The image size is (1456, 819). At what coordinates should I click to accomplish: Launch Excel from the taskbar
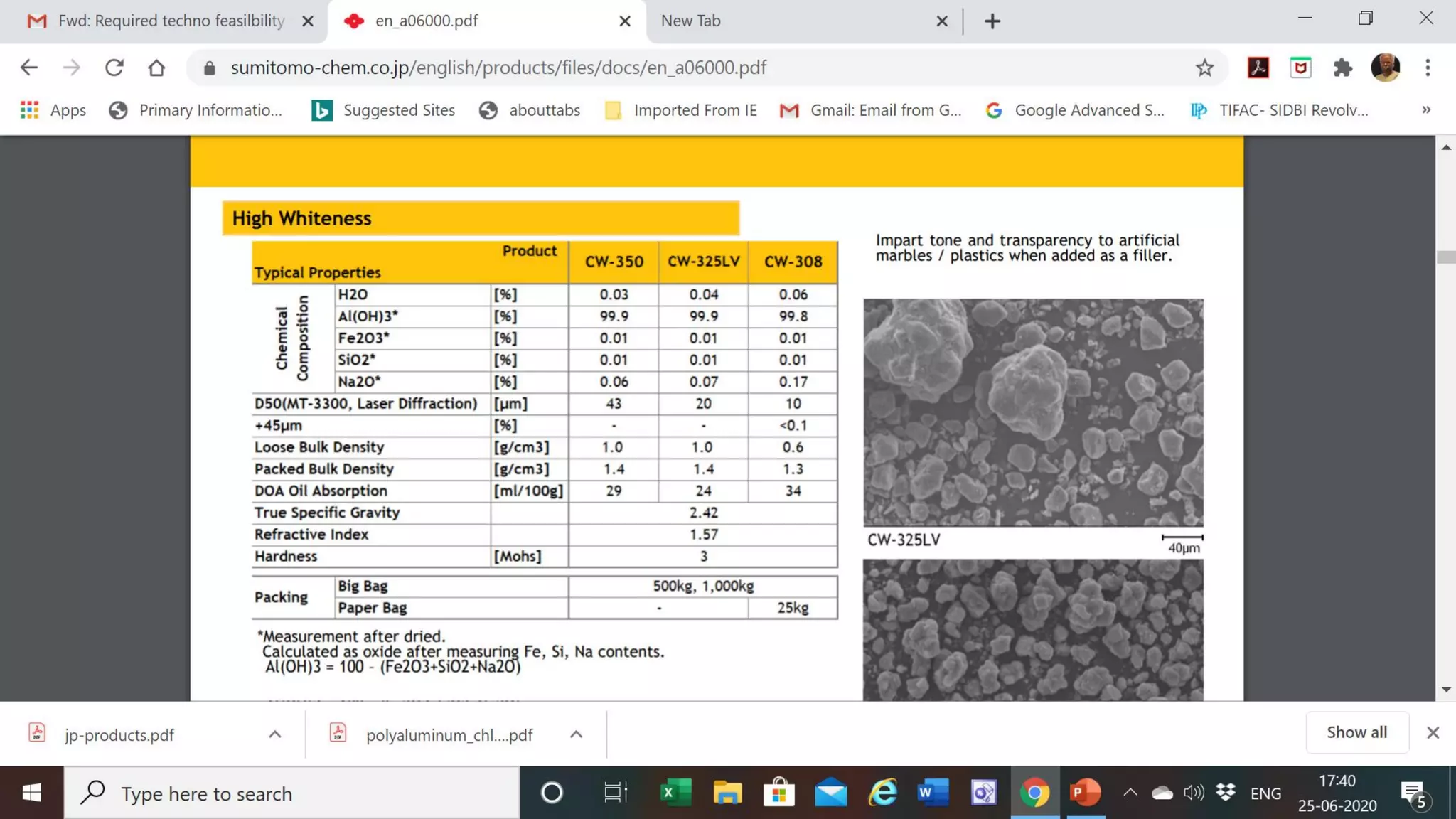675,793
